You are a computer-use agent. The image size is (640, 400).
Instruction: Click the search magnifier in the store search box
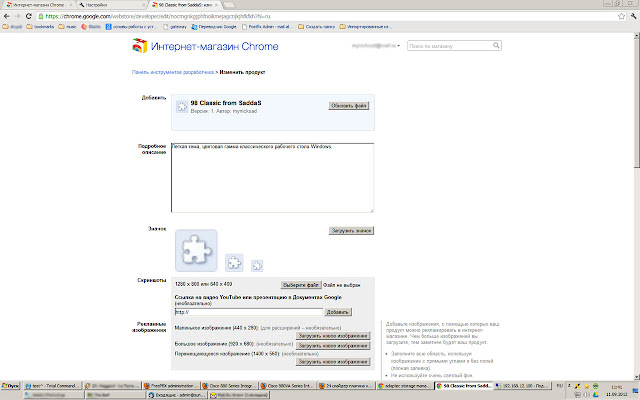click(x=496, y=45)
